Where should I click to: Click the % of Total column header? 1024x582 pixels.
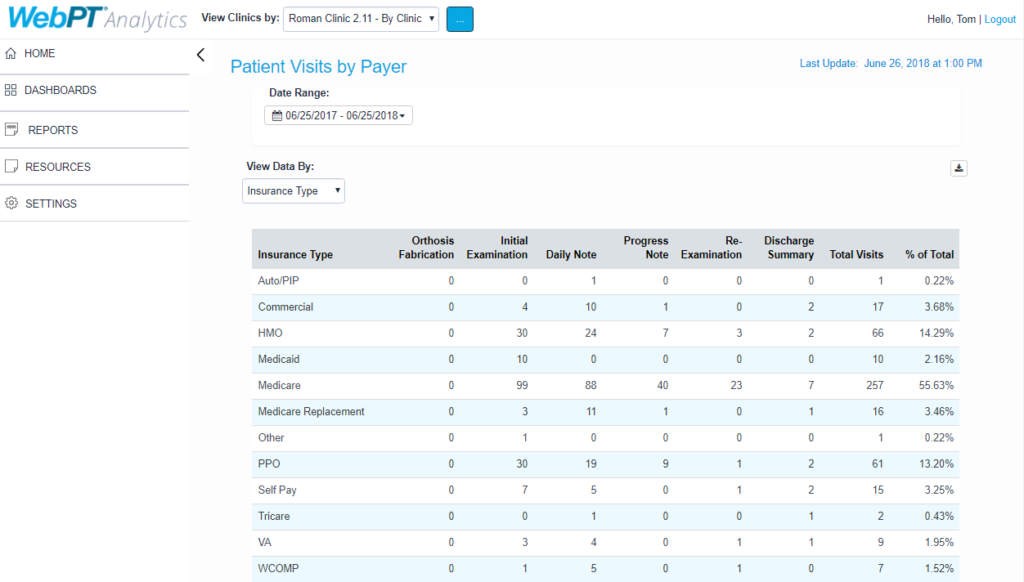pyautogui.click(x=929, y=254)
